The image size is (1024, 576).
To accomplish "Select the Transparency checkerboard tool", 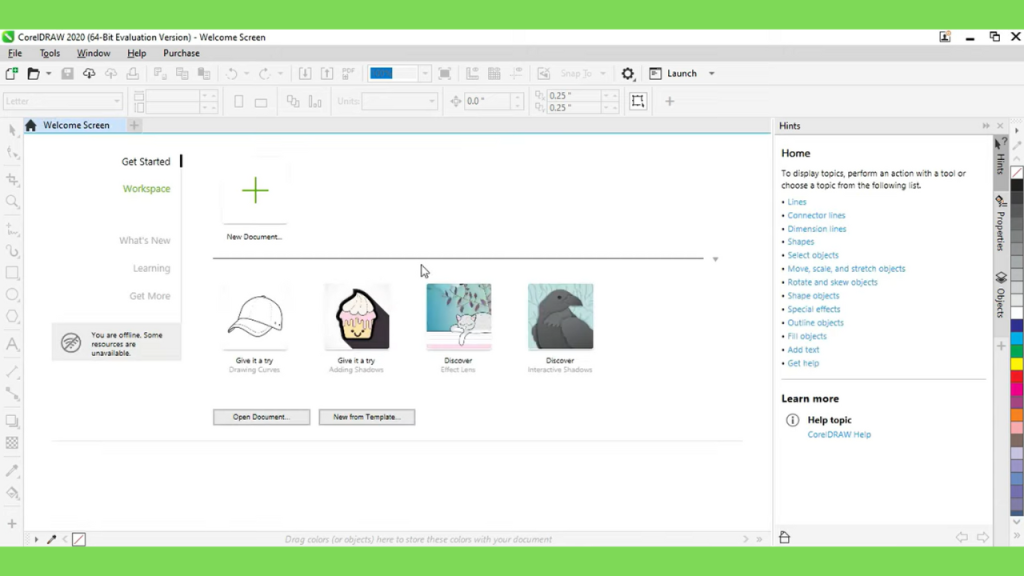I will click(x=12, y=443).
